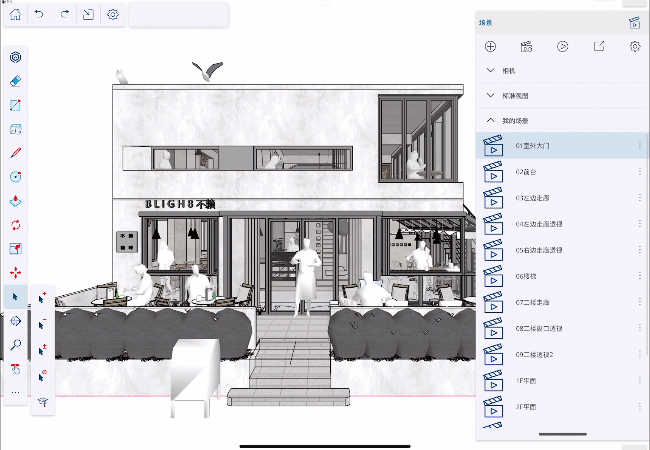The height and width of the screenshot is (450, 650).
Task: Choose the Move tool with four arrows
Action: point(15,272)
